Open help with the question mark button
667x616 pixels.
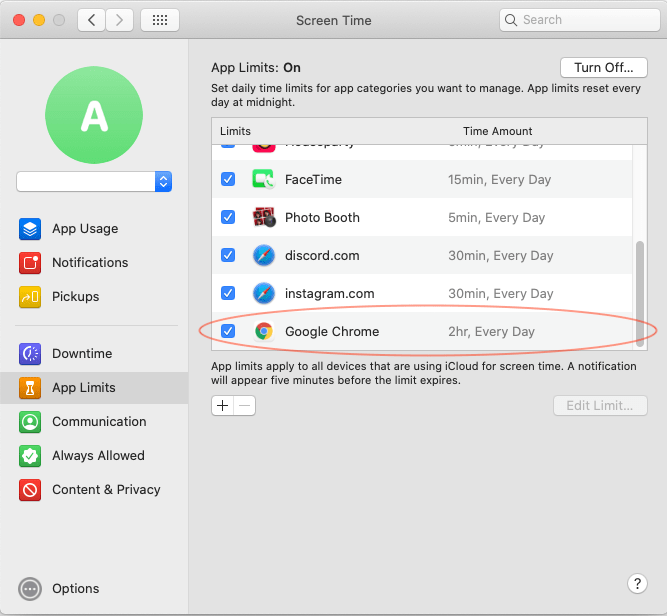[637, 583]
